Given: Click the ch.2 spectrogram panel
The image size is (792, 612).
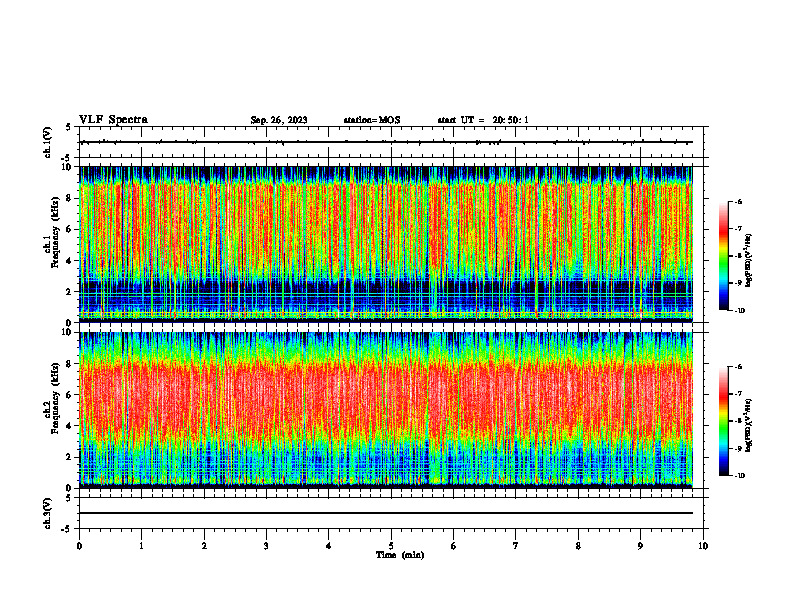Looking at the screenshot, I should [386, 410].
